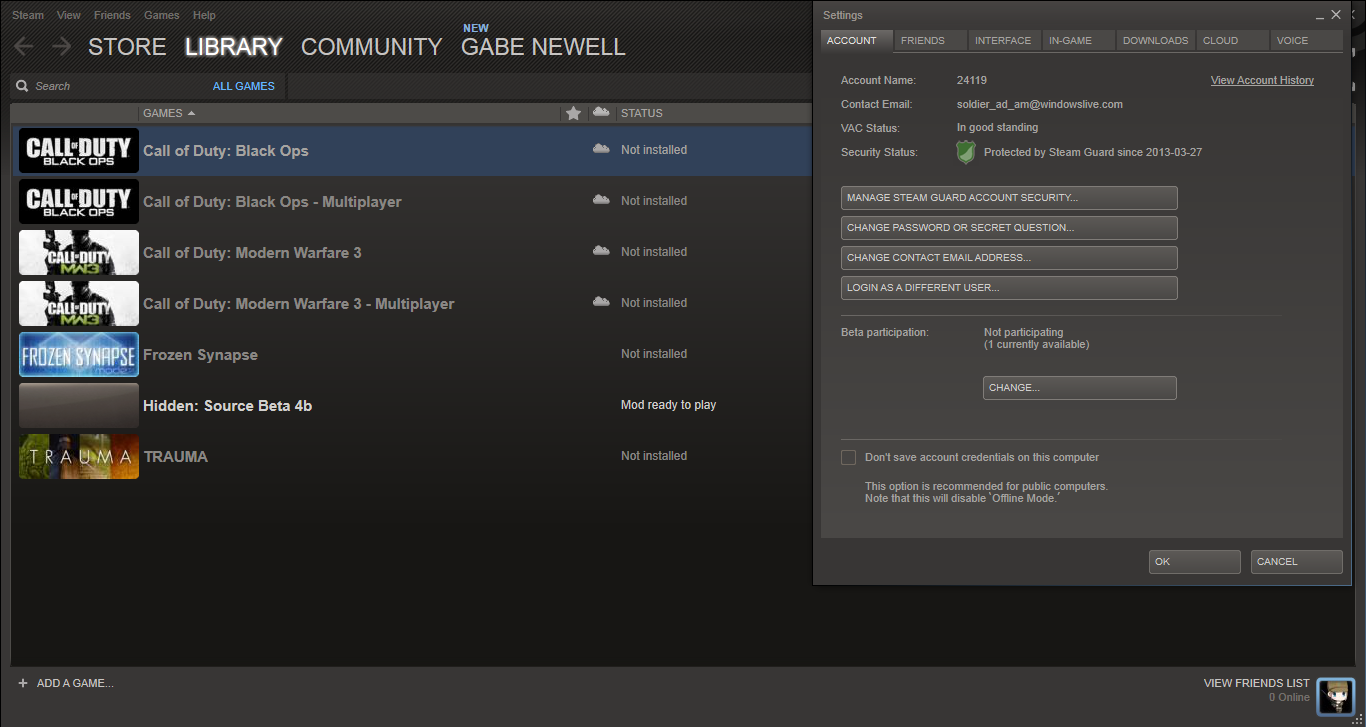Open the ALL GAMES filter dropdown
The height and width of the screenshot is (727, 1366).
pyautogui.click(x=243, y=86)
